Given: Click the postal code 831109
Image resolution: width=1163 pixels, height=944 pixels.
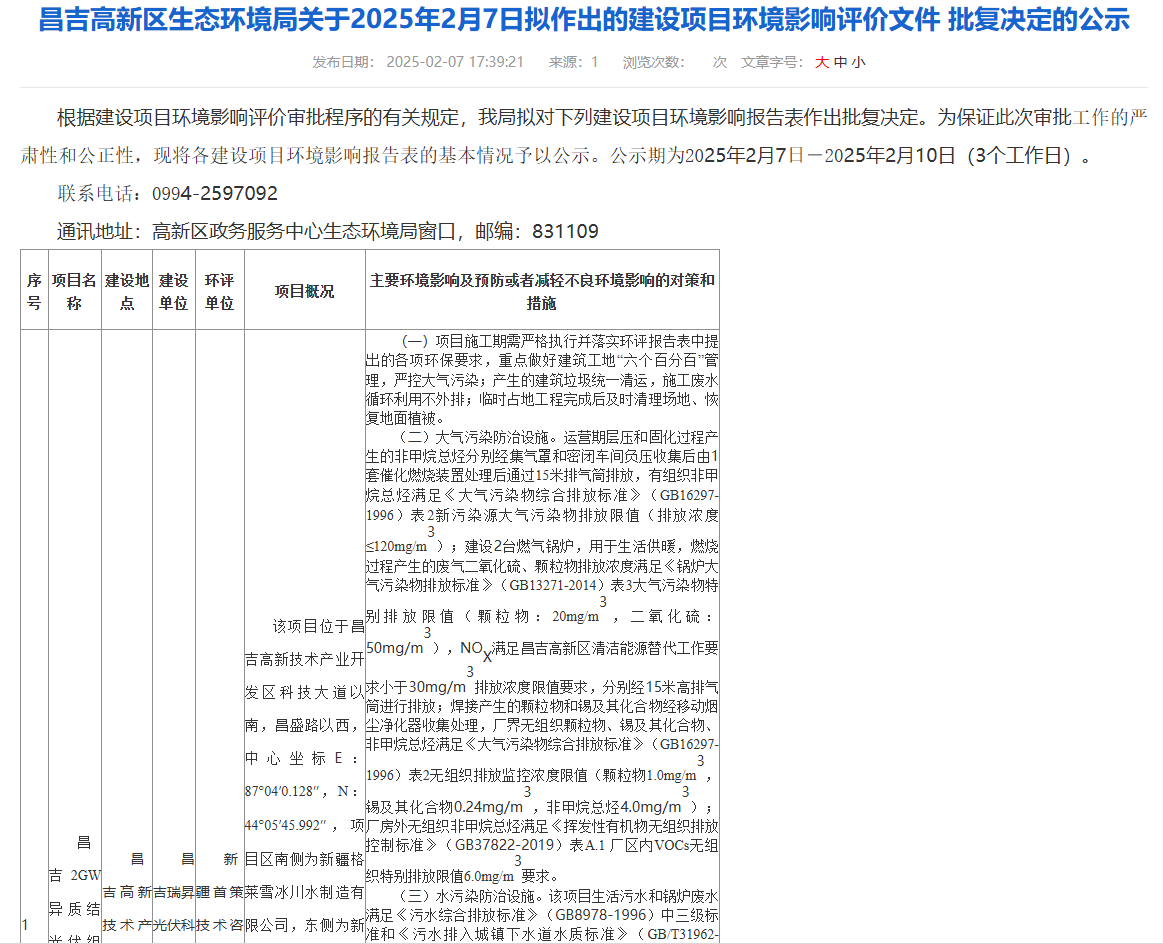Looking at the screenshot, I should click(566, 232).
